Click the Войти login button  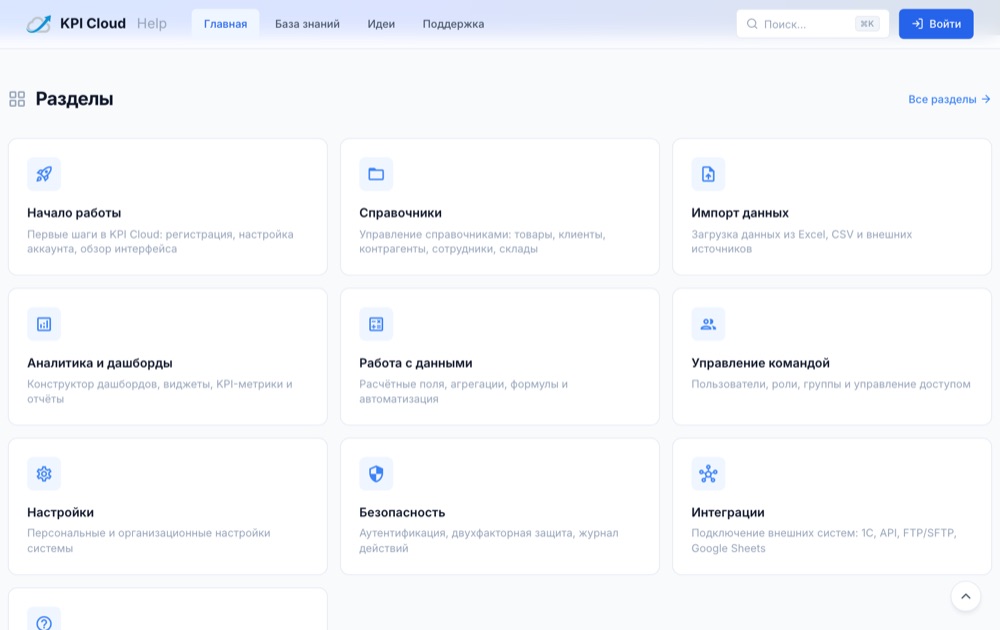[x=936, y=24]
